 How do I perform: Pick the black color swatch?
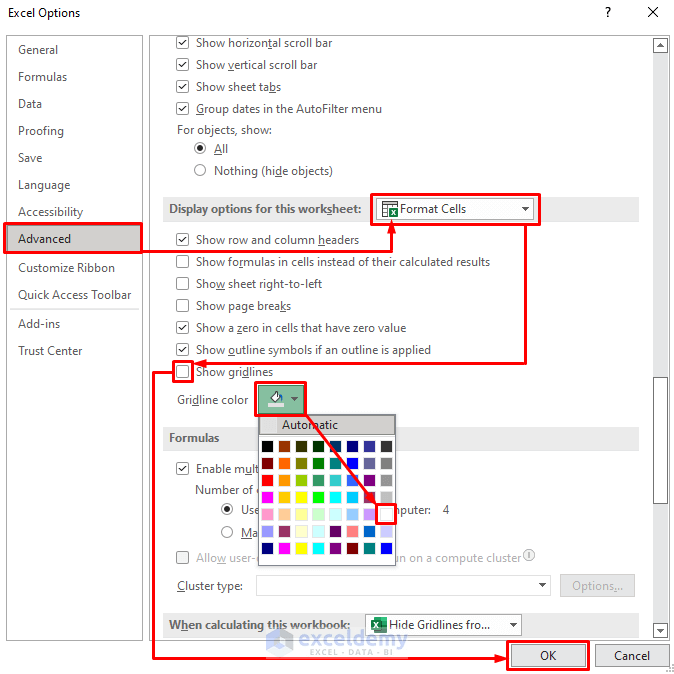[267, 446]
